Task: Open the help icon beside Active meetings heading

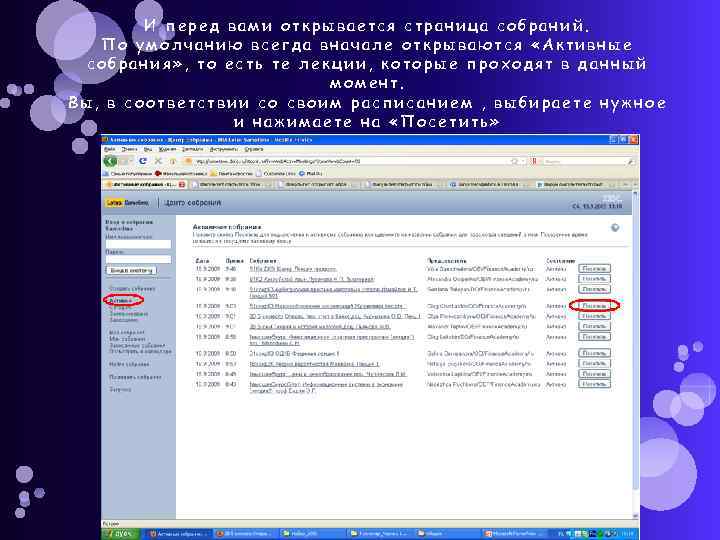Action: tap(615, 228)
